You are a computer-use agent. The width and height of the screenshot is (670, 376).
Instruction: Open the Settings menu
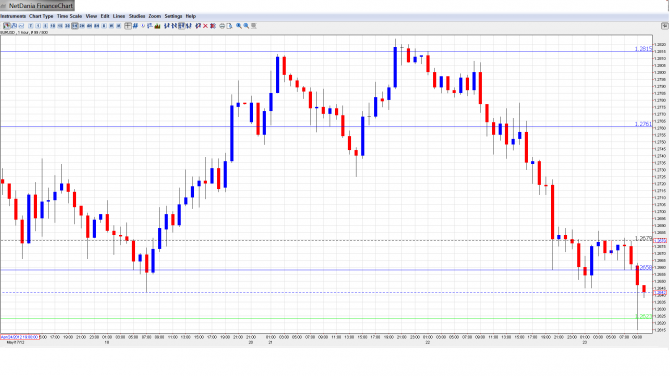point(173,16)
